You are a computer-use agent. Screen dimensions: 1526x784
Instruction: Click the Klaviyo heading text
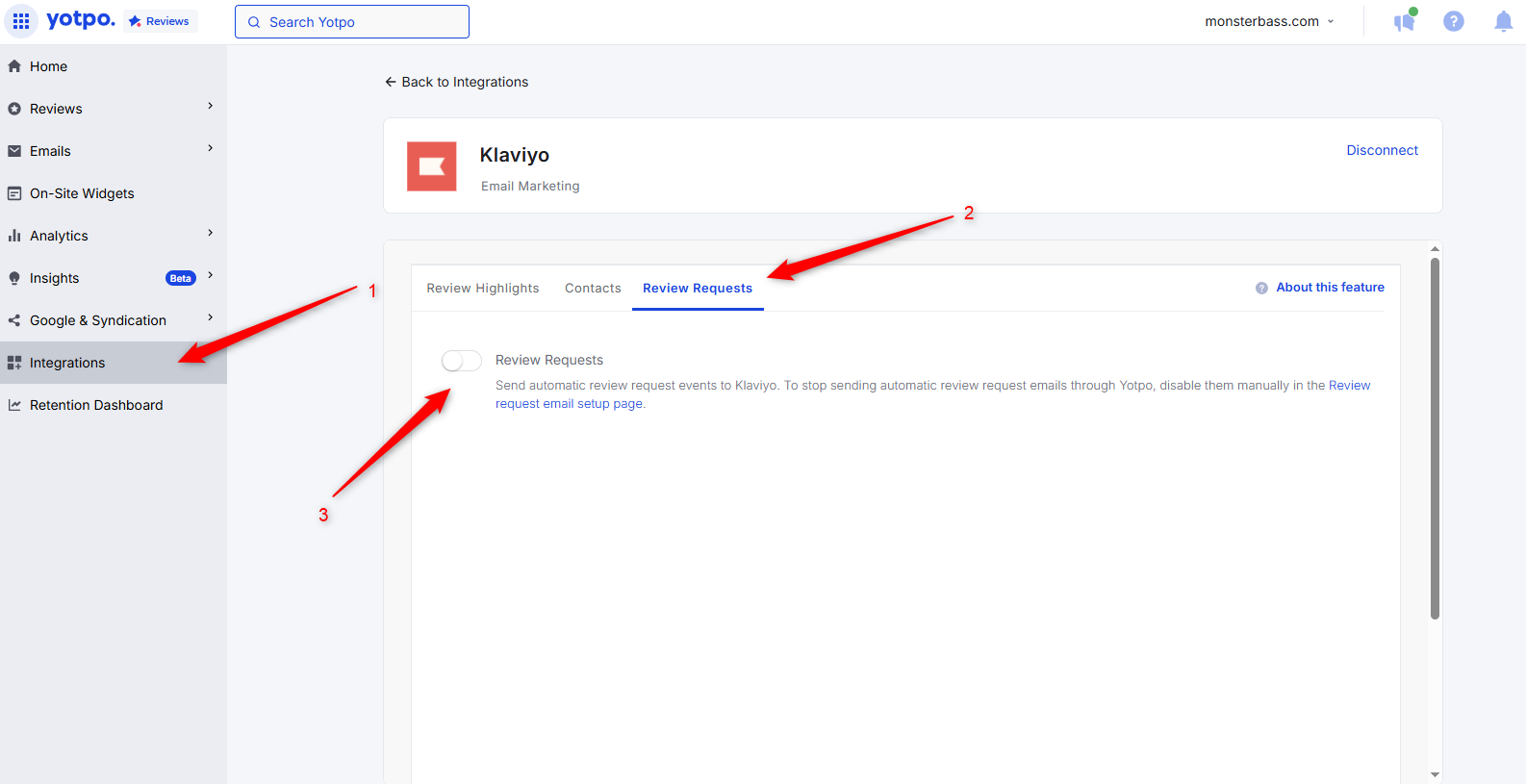515,155
